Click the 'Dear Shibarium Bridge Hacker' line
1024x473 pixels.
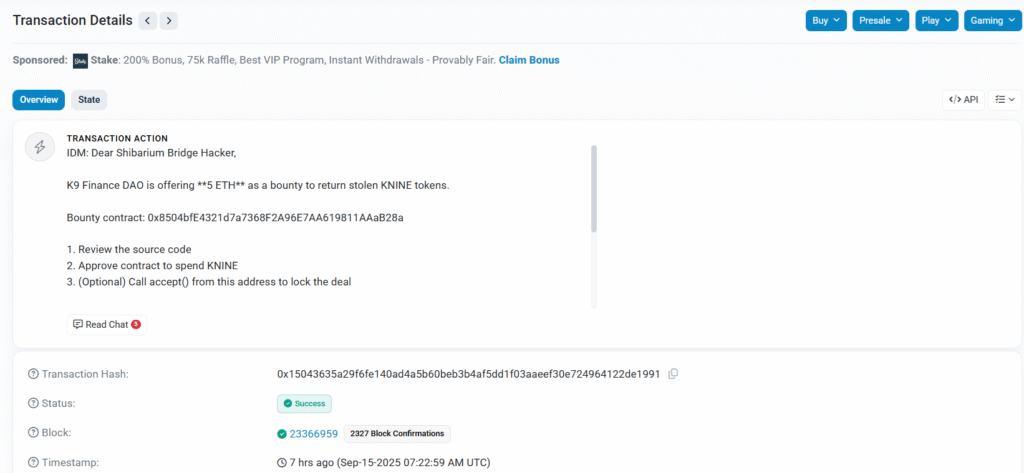point(151,154)
